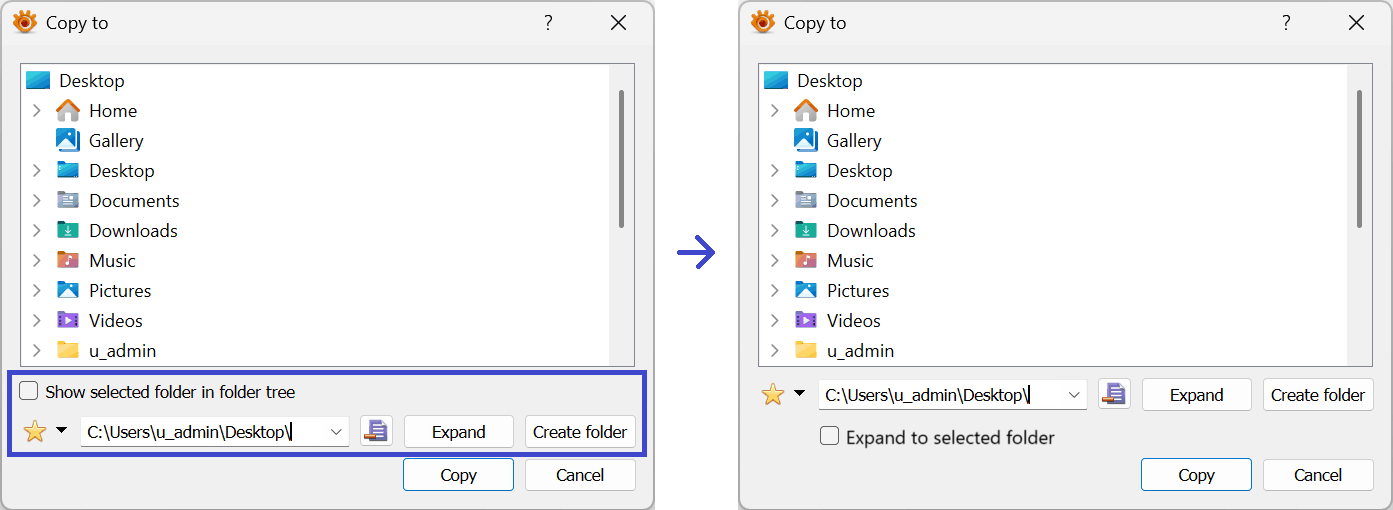This screenshot has height=510, width=1393.
Task: Expand the Music node in left dialog
Action: [37, 260]
